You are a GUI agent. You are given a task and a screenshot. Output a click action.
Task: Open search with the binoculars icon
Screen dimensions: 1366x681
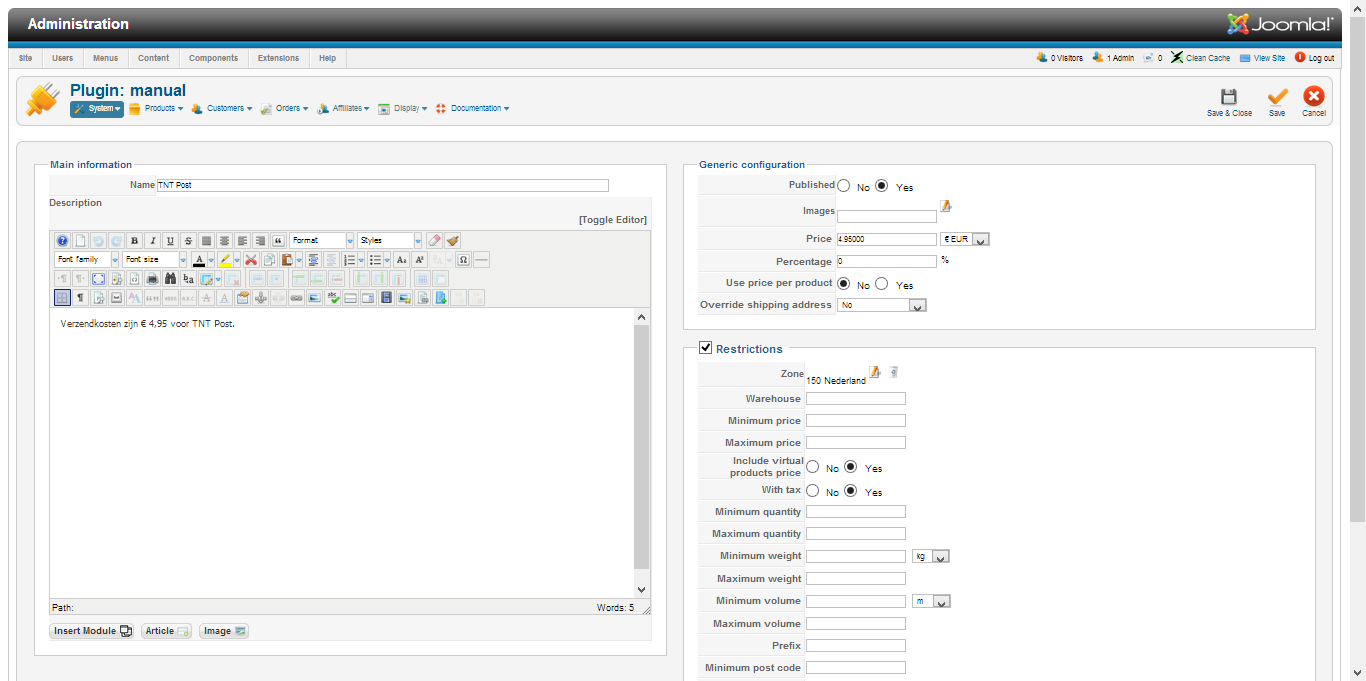[x=171, y=279]
